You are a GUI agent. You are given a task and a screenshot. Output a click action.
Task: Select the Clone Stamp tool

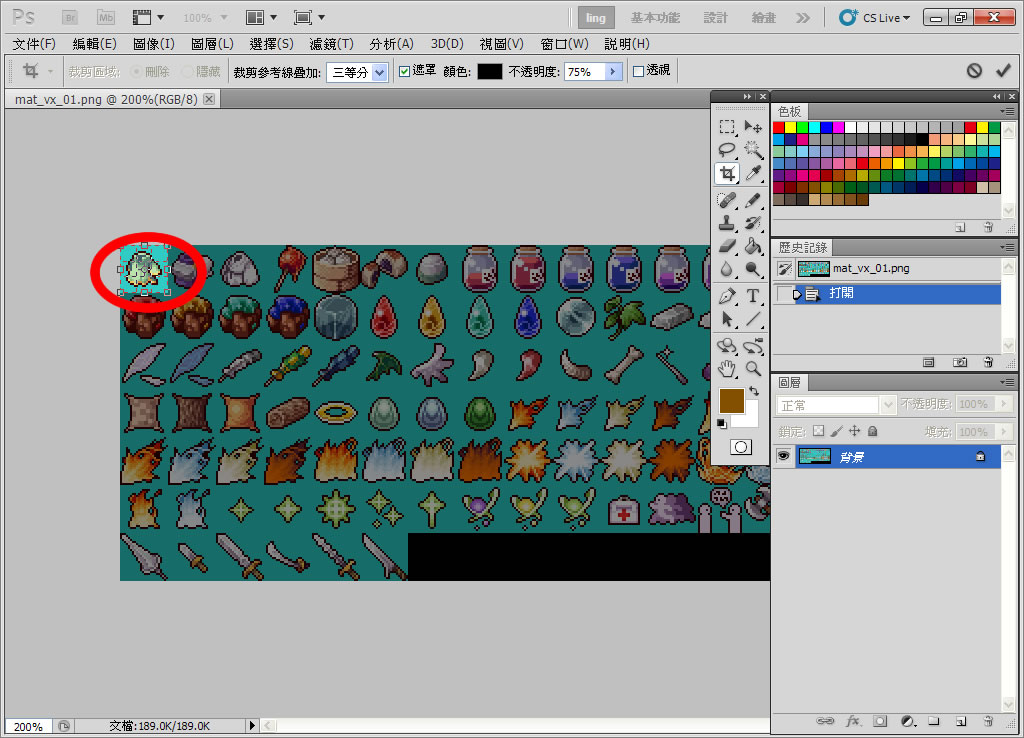[727, 223]
